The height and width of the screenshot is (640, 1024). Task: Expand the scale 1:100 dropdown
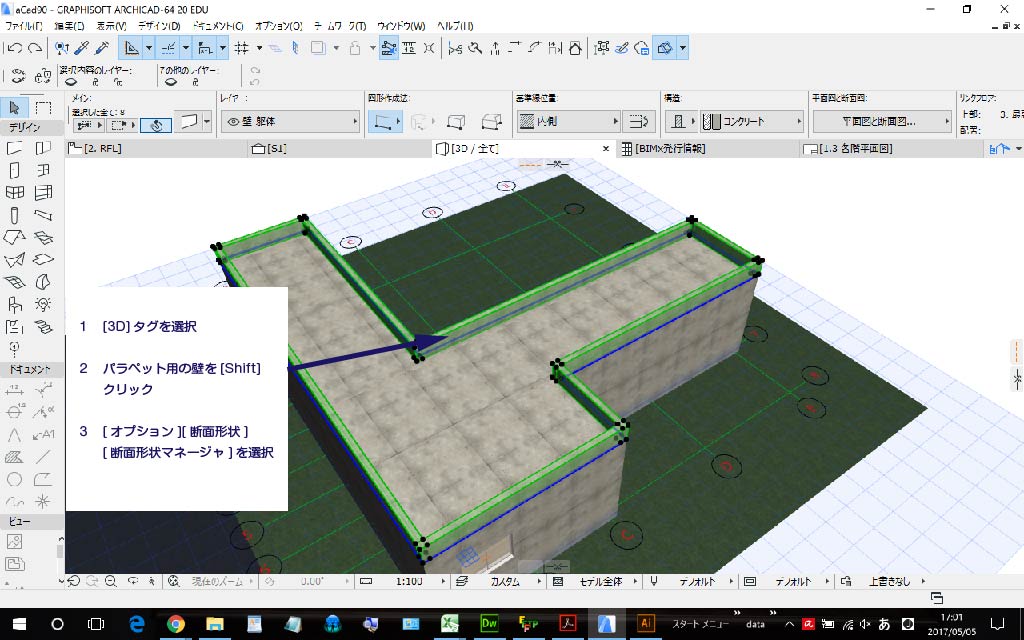click(x=443, y=581)
